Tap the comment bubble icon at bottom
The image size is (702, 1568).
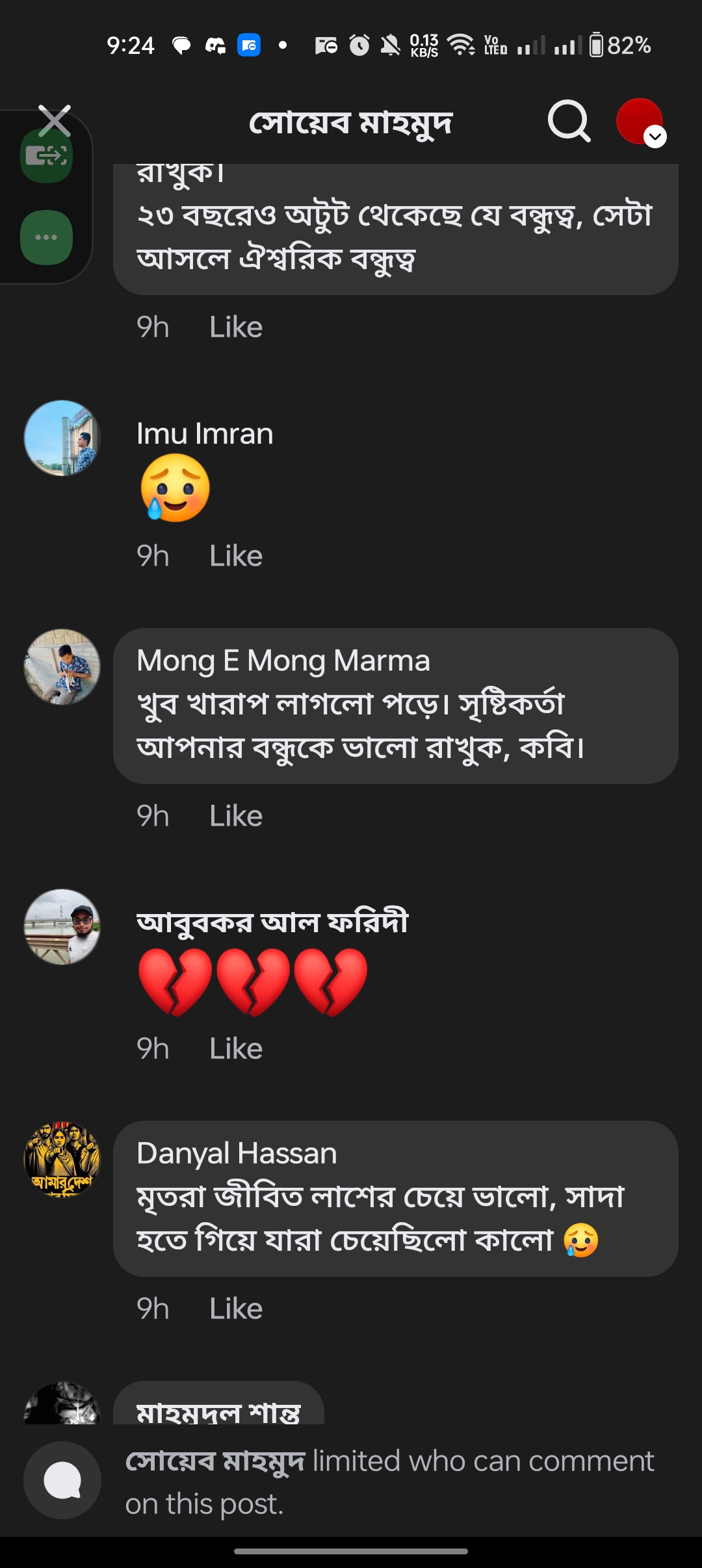point(62,1480)
